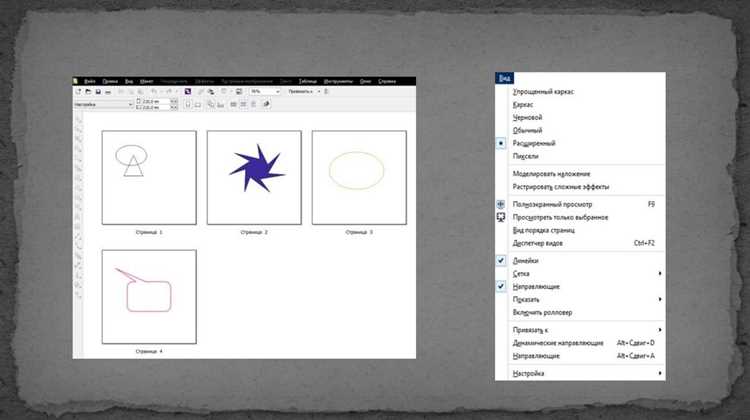750x420 pixels.
Task: Click the Print icon in the toolbar
Action: [108, 91]
